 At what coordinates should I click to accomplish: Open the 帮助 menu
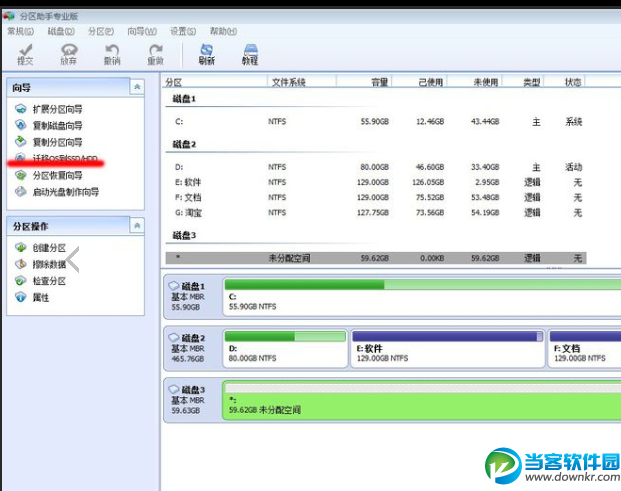pos(223,31)
